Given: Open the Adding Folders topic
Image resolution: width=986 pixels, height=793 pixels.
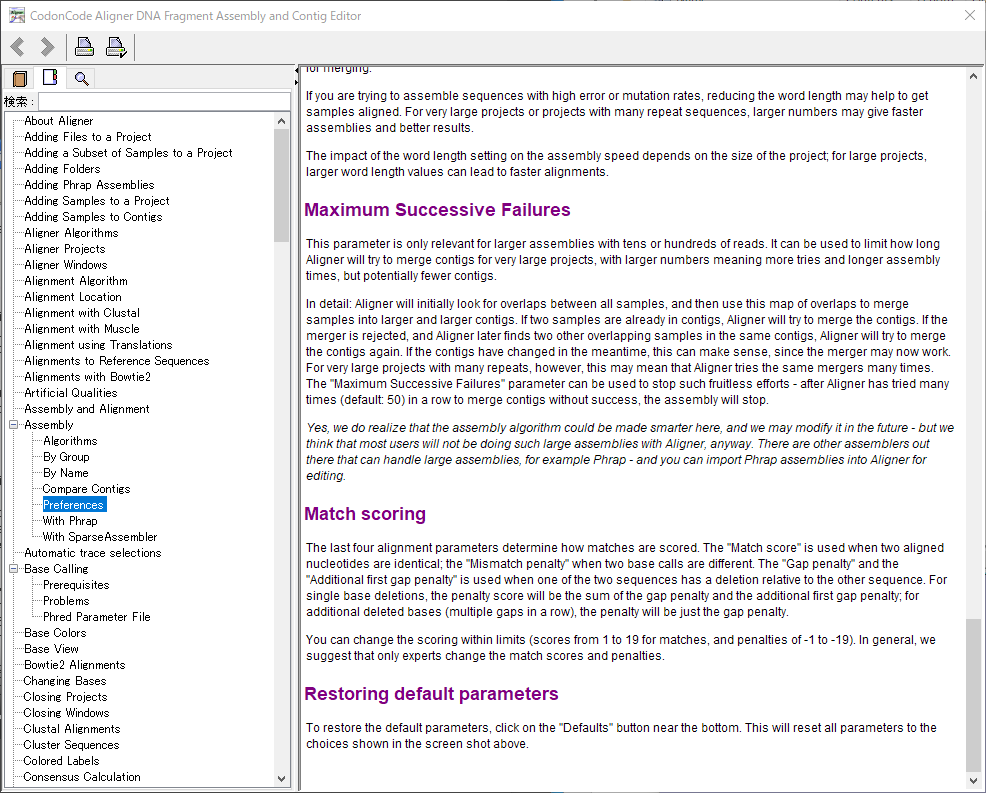Looking at the screenshot, I should (x=62, y=169).
